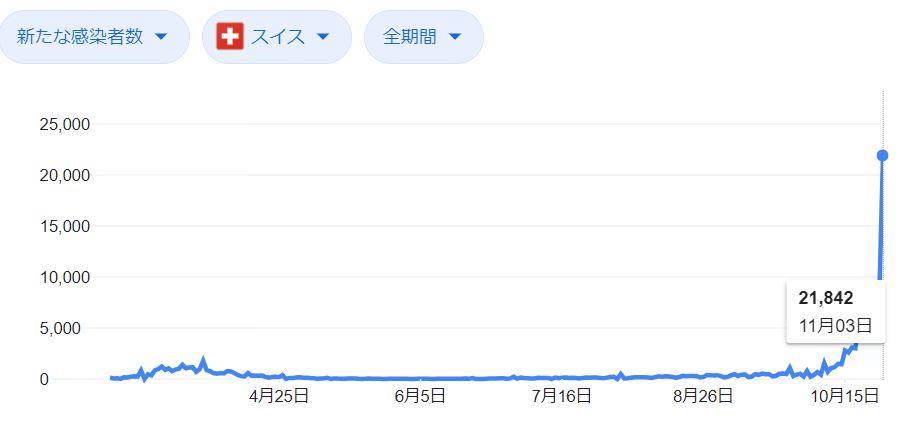This screenshot has height=430, width=923.
Task: Click the 11月03日 date in the tooltip
Action: (835, 324)
